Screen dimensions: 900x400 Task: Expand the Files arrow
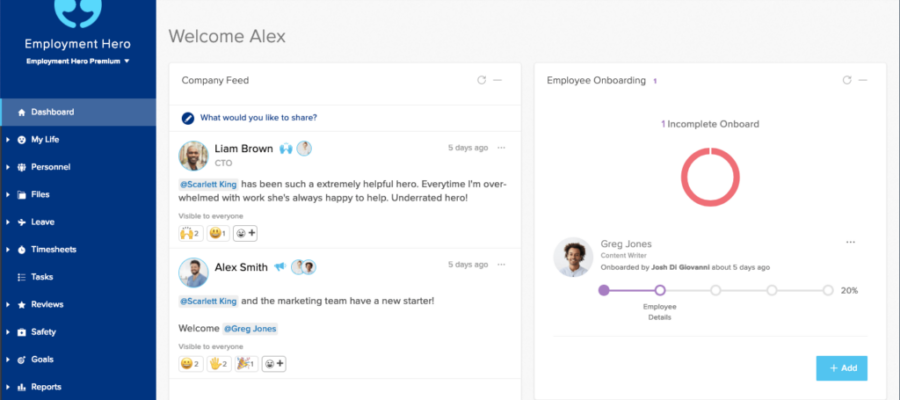click(x=8, y=195)
